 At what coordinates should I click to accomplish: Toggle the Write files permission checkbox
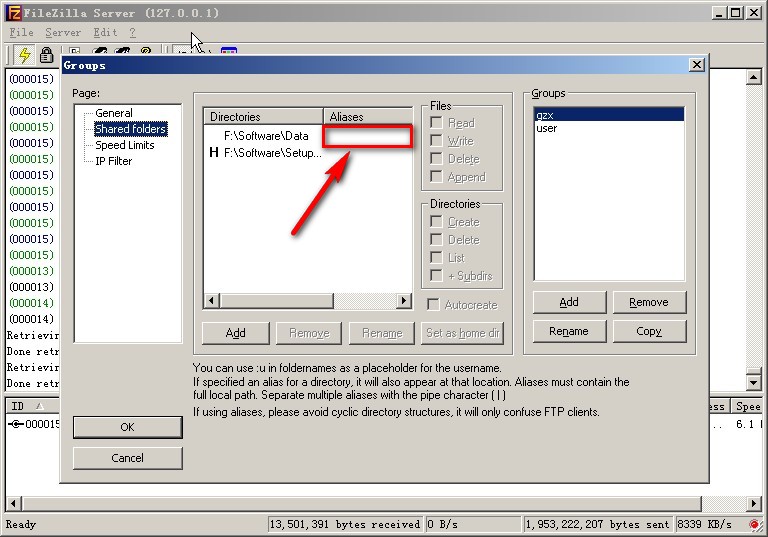point(436,141)
